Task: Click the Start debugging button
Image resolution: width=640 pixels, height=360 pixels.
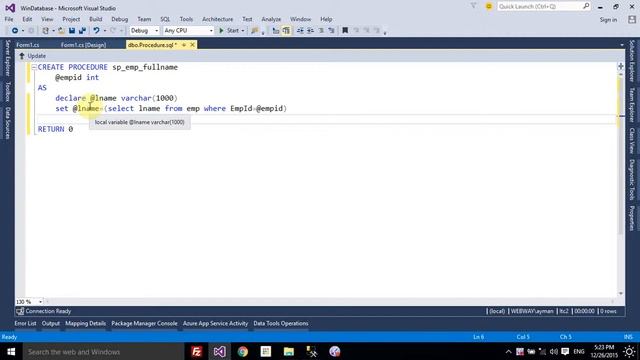Action: [x=229, y=31]
